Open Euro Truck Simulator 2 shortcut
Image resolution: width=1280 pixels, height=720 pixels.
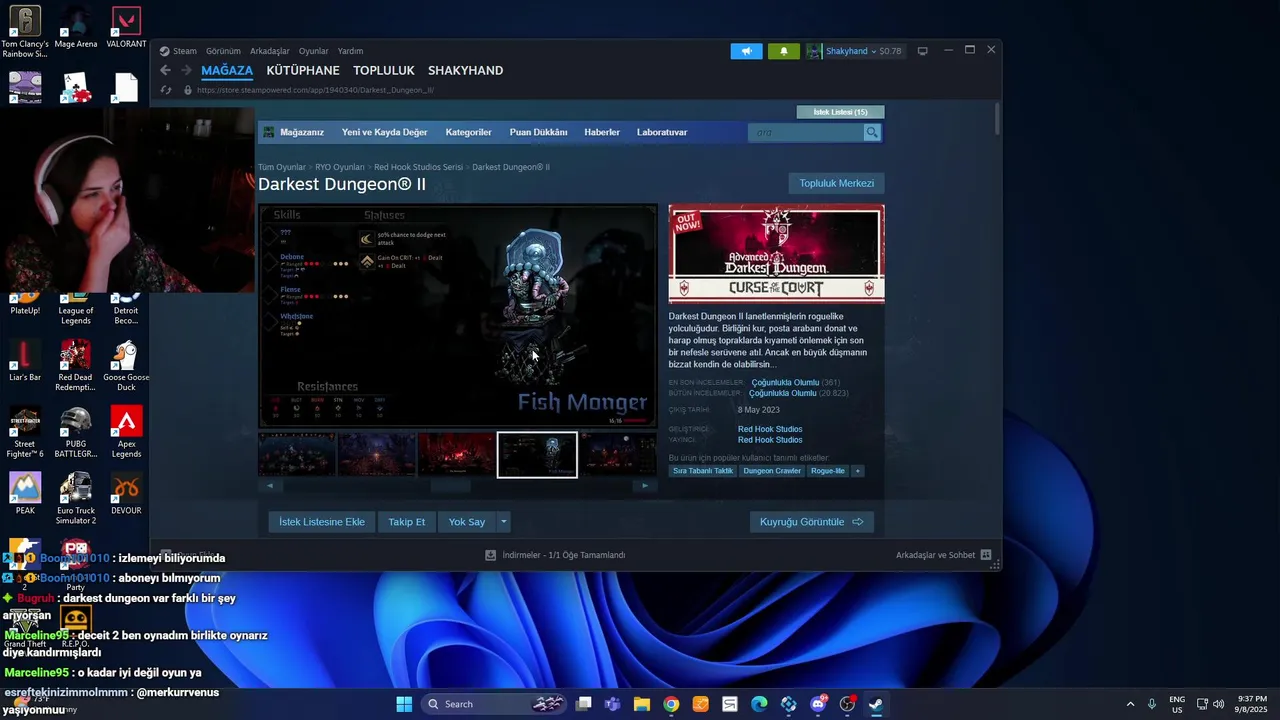point(76,499)
